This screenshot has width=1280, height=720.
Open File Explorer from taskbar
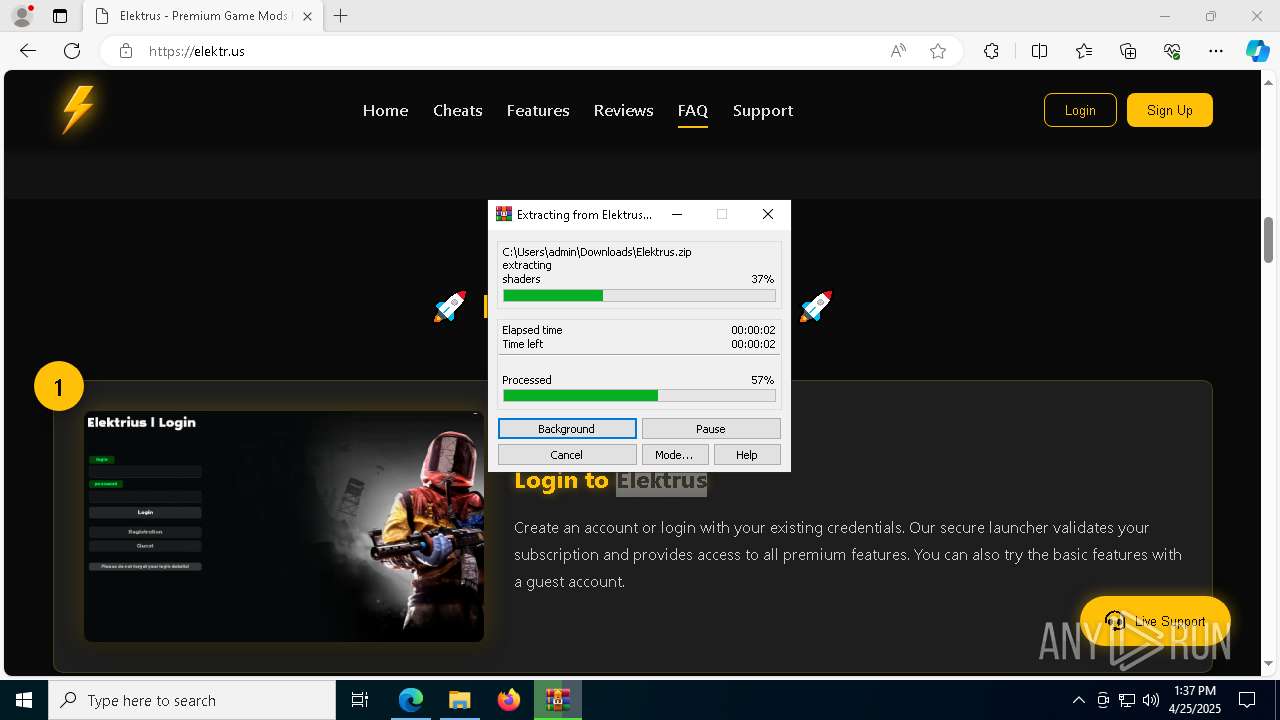pyautogui.click(x=459, y=700)
